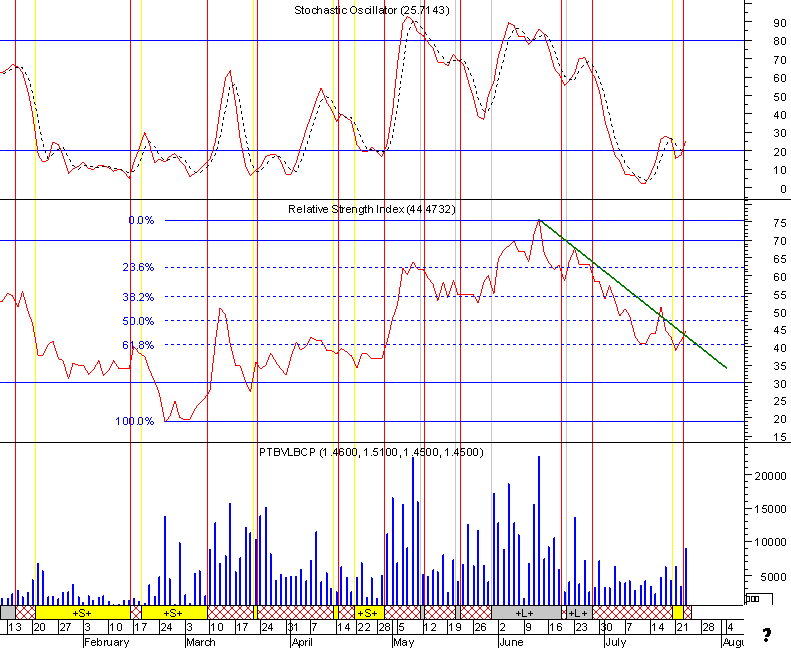The height and width of the screenshot is (648, 791).
Task: Click the March month label
Action: 201,642
